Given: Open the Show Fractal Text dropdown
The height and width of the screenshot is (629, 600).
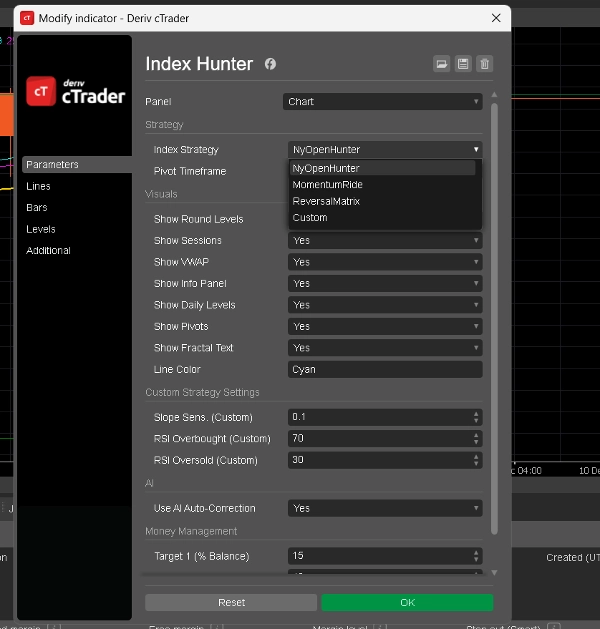Looking at the screenshot, I should click(385, 348).
